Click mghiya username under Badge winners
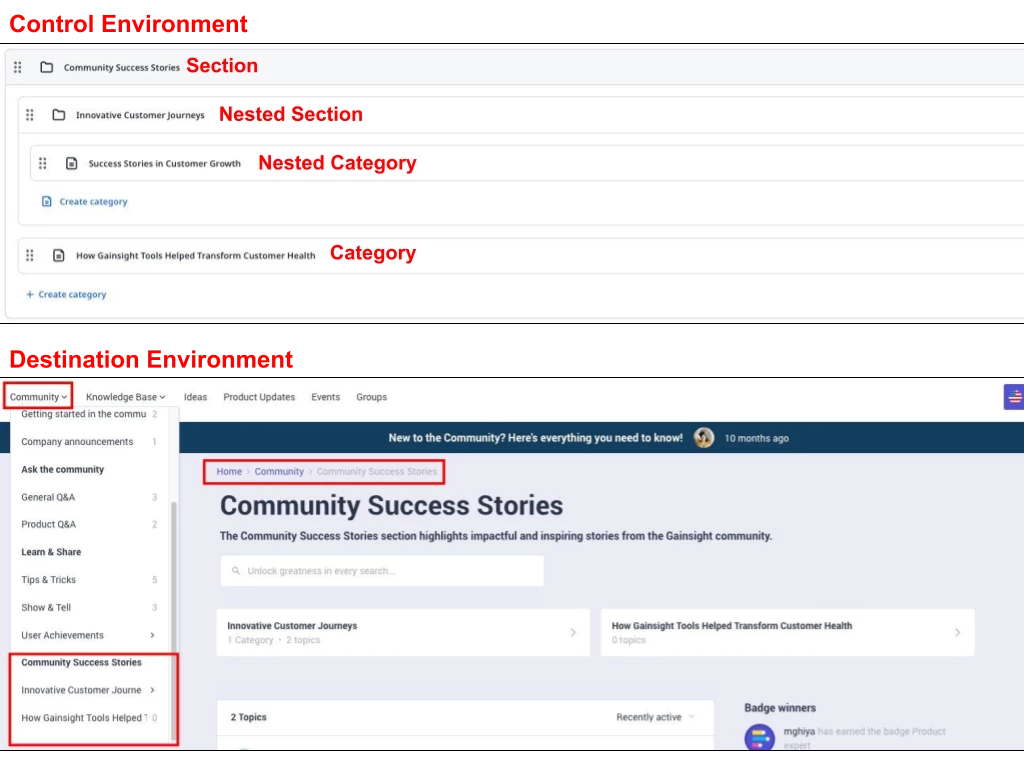The height and width of the screenshot is (768, 1024). point(799,731)
